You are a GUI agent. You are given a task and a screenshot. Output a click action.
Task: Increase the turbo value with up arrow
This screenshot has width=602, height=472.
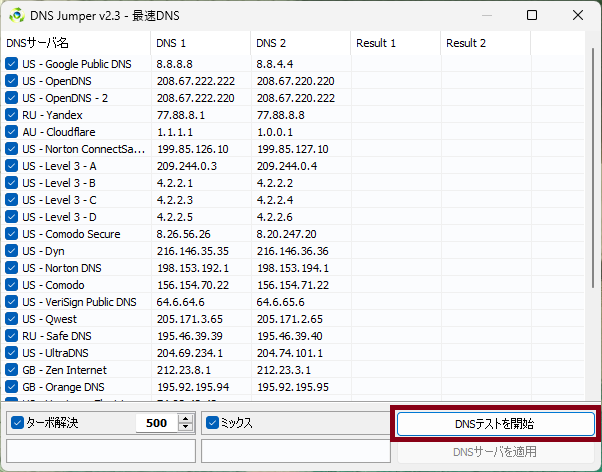pos(184,418)
